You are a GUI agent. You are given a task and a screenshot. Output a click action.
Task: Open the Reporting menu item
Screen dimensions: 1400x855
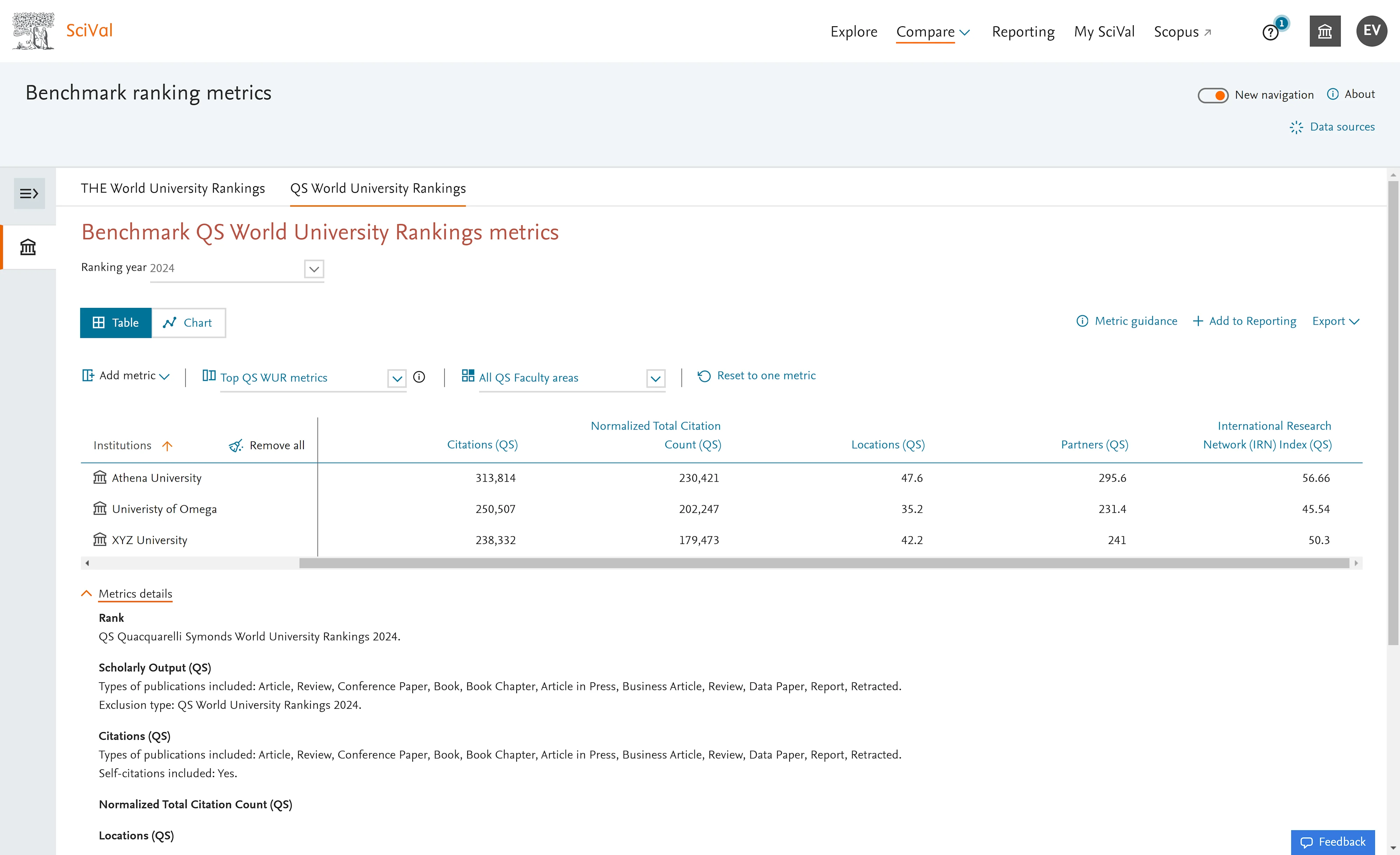1023,32
